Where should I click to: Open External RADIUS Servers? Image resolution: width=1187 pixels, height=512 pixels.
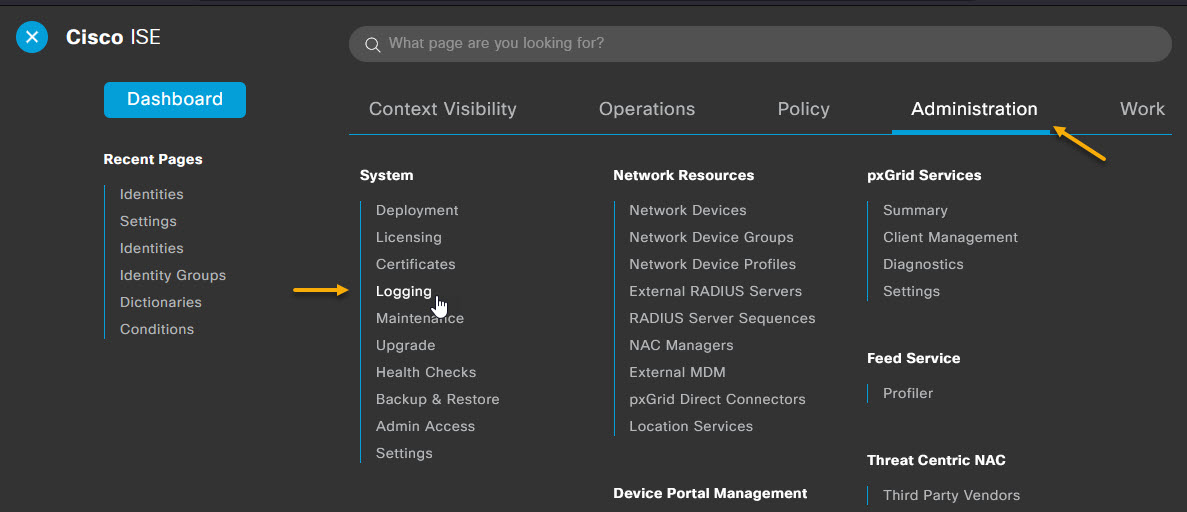tap(715, 292)
